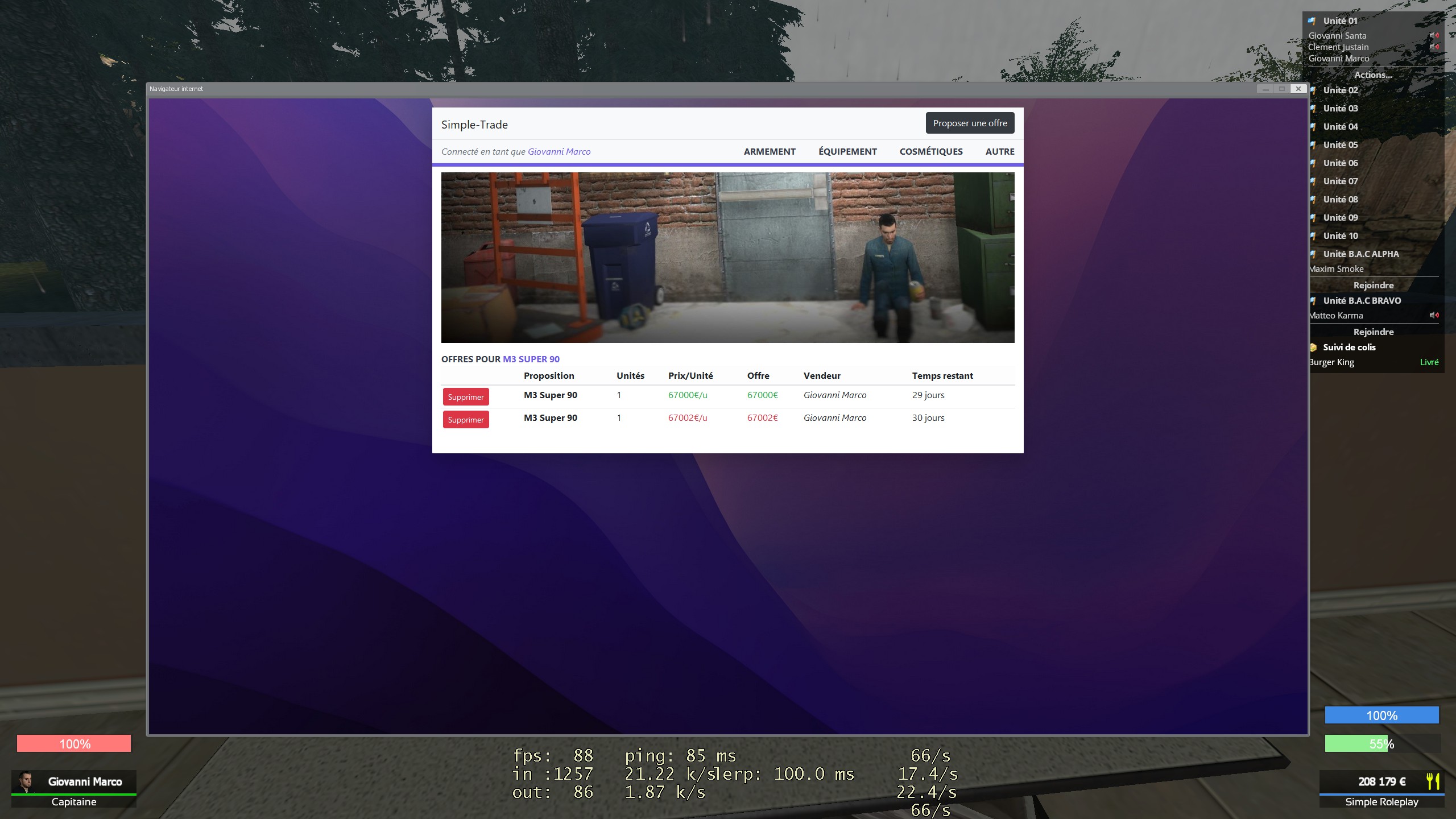
Task: Close the Navigateur internet window
Action: pos(1298,89)
